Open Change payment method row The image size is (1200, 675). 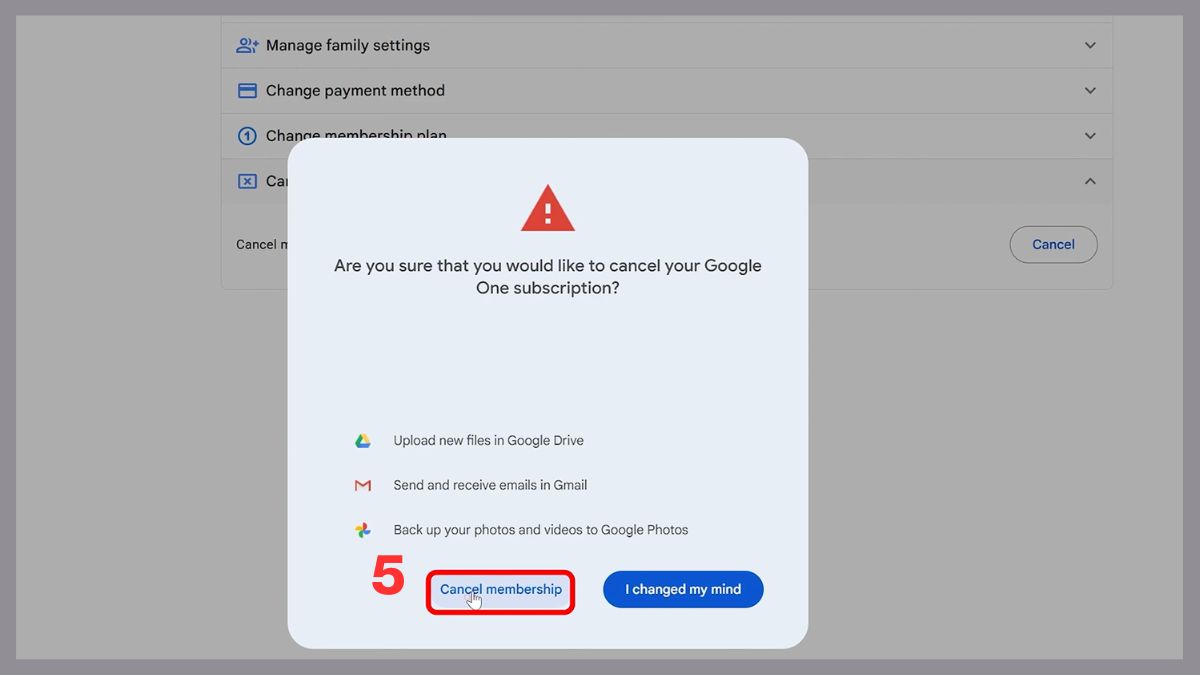[x=667, y=91]
